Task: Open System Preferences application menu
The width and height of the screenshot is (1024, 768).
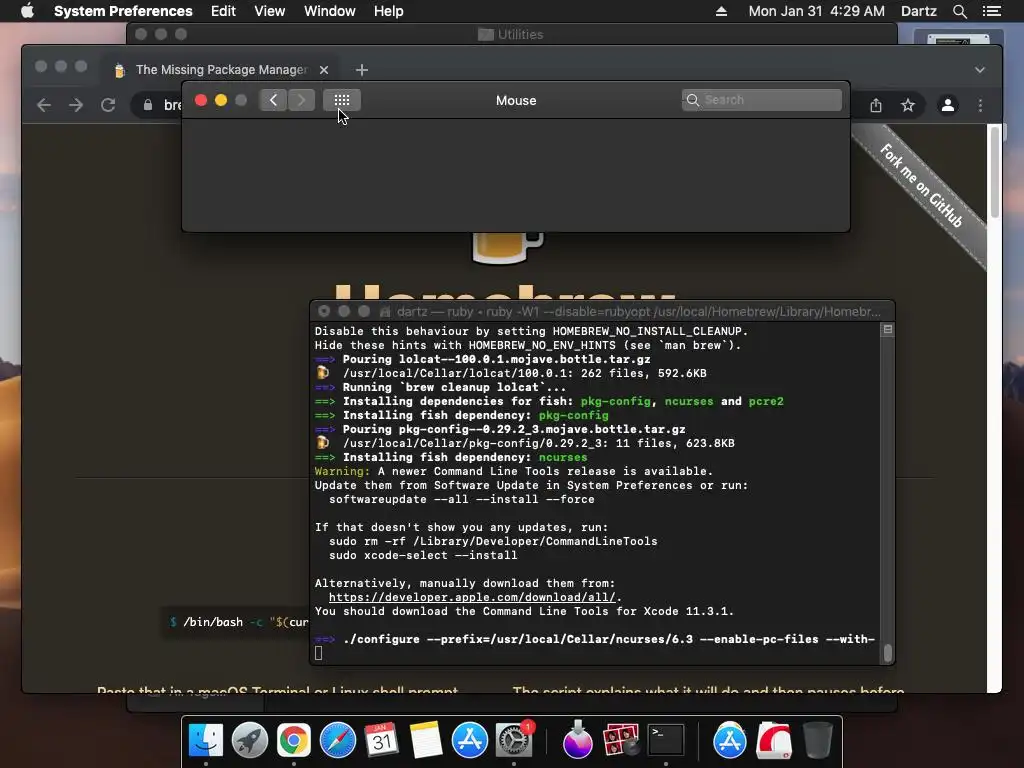Action: (123, 11)
